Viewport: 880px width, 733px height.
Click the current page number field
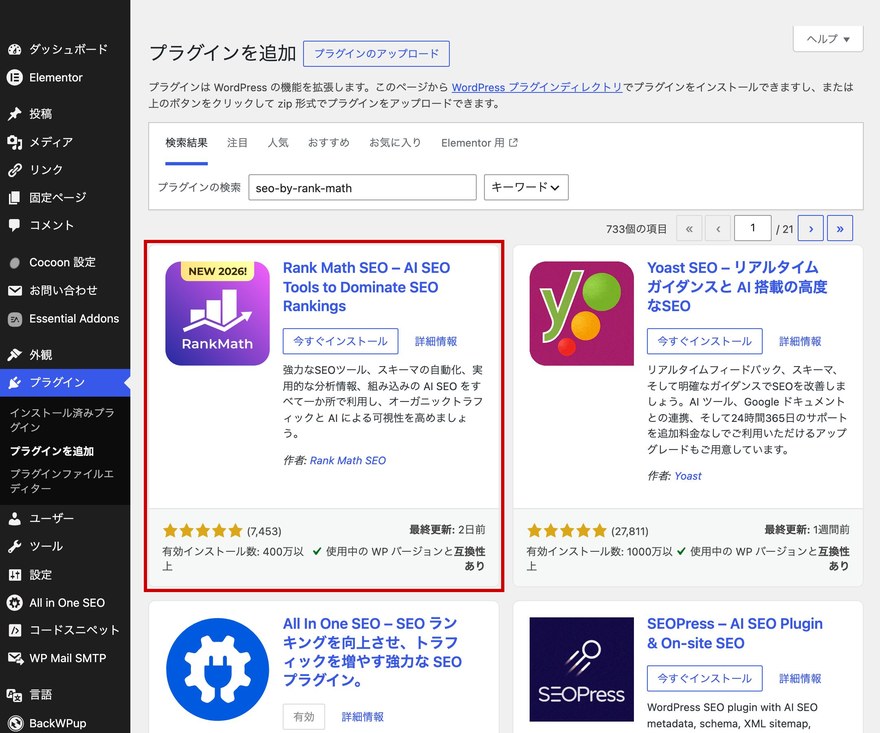pyautogui.click(x=753, y=228)
